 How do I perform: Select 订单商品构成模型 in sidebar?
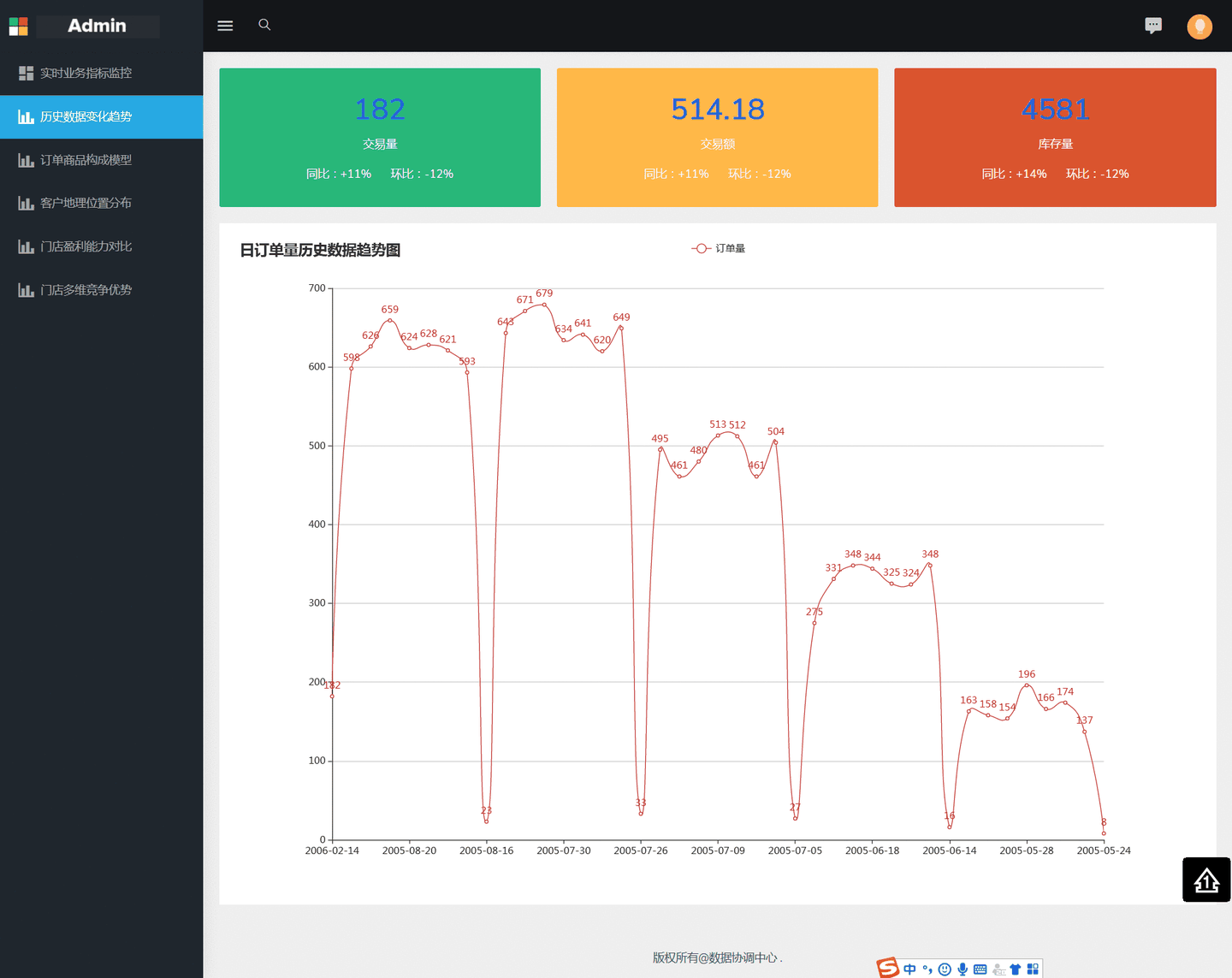point(101,160)
